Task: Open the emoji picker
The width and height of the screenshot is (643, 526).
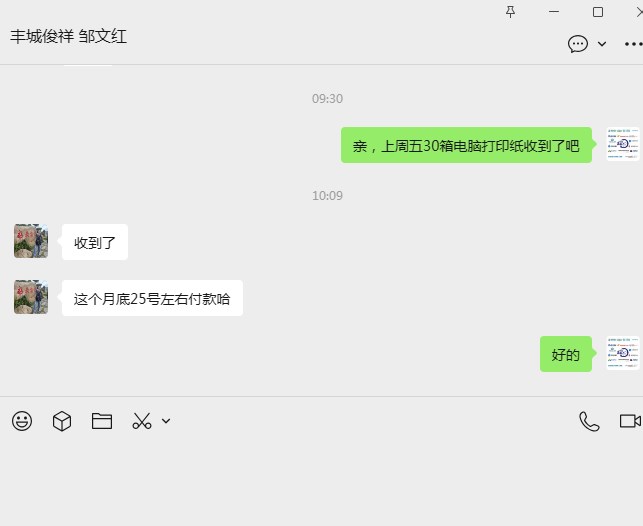Action: click(22, 421)
